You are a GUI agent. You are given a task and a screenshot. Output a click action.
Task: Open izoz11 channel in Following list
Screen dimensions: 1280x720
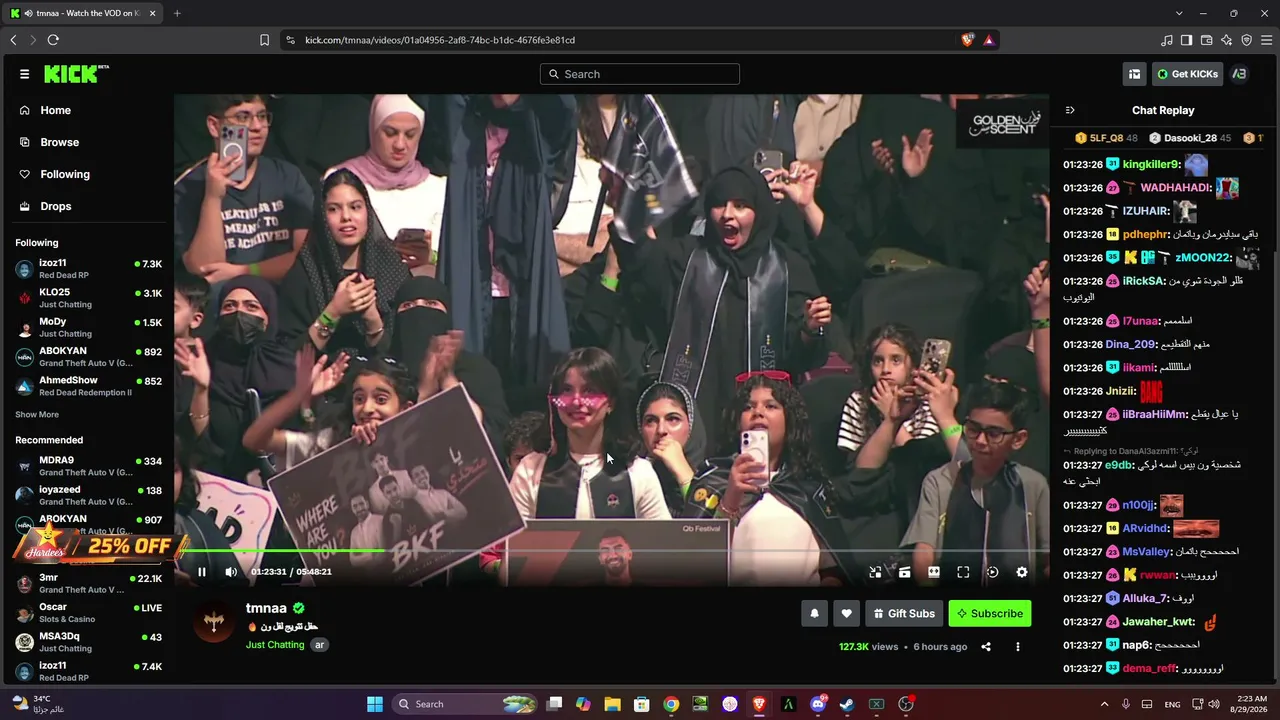(88, 269)
